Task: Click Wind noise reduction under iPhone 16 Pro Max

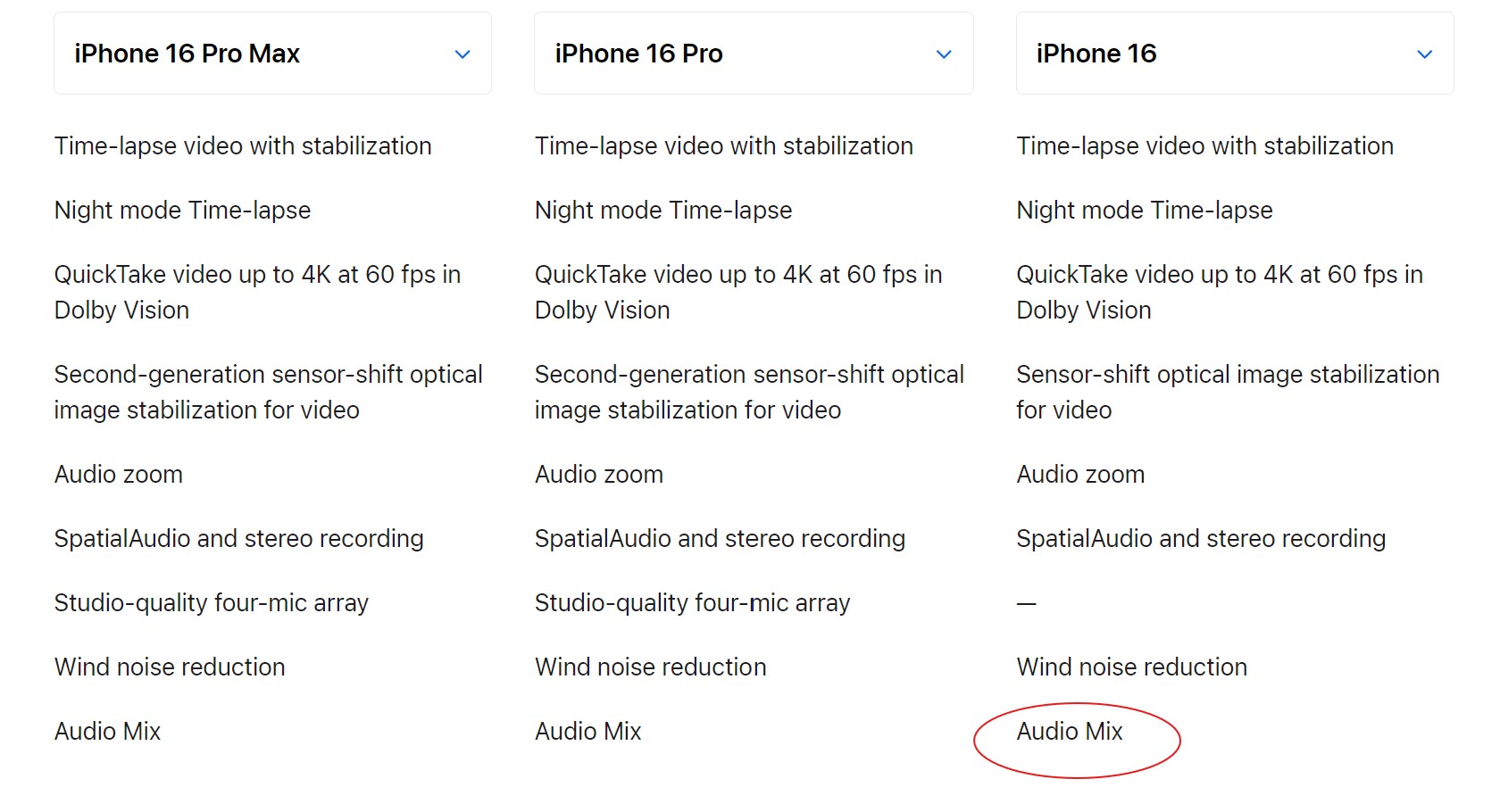Action: pos(170,667)
